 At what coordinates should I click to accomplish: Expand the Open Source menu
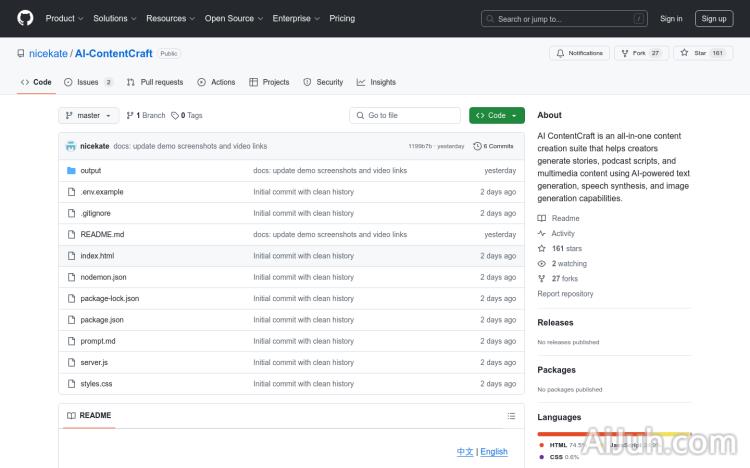pyautogui.click(x=232, y=18)
